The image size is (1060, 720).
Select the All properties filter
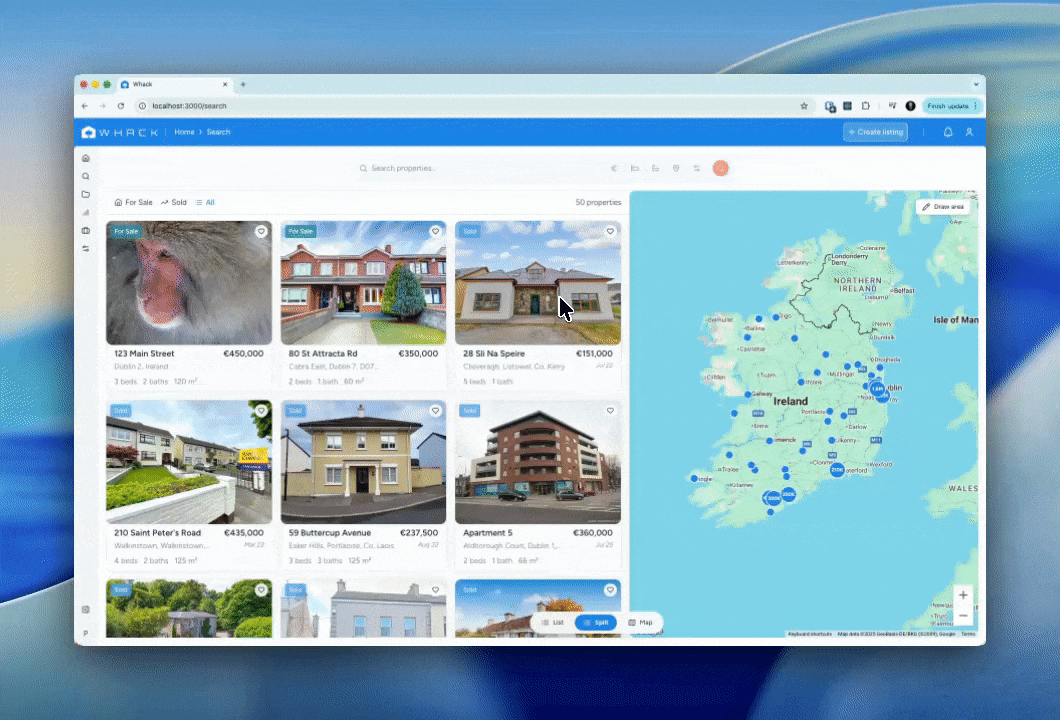[205, 202]
